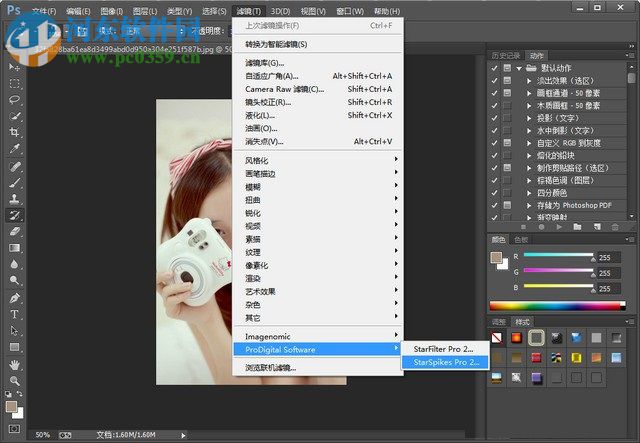Switch to the 色板 tab
Viewport: 640px width, 443px height.
pyautogui.click(x=521, y=240)
